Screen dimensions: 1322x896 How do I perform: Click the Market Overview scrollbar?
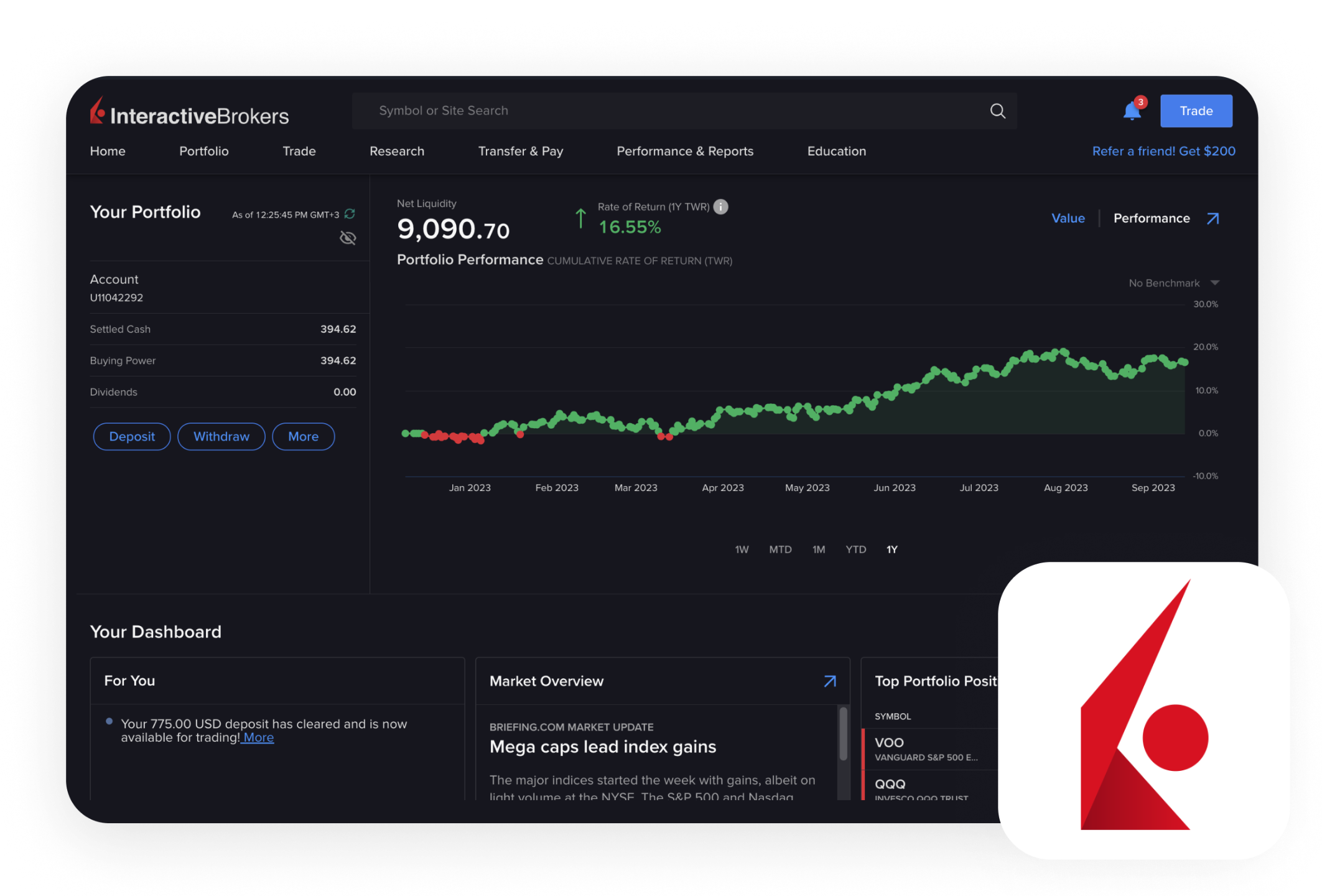tap(843, 734)
